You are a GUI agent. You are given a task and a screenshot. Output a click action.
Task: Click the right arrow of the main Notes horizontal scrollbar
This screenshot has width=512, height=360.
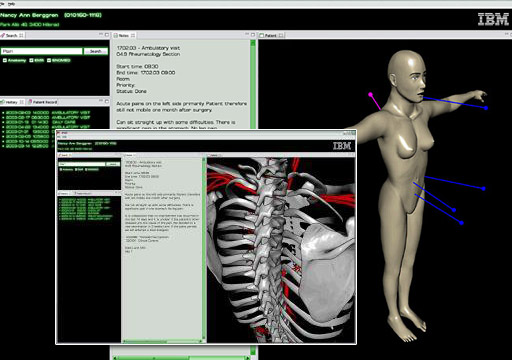(x=248, y=358)
